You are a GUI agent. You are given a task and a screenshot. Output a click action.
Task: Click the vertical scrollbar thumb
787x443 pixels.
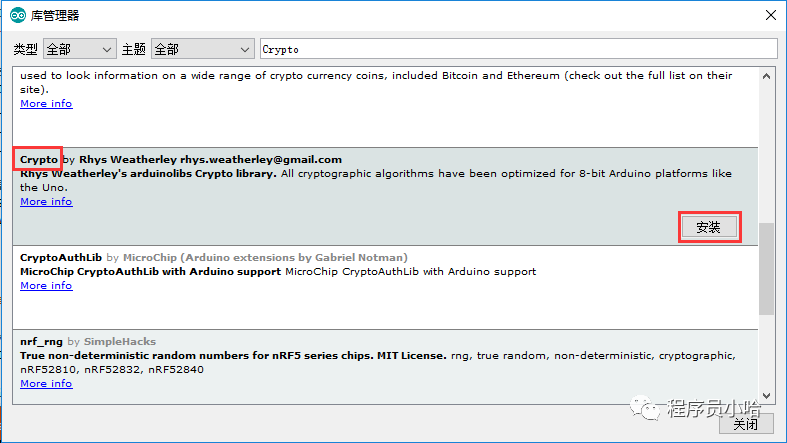click(x=767, y=267)
